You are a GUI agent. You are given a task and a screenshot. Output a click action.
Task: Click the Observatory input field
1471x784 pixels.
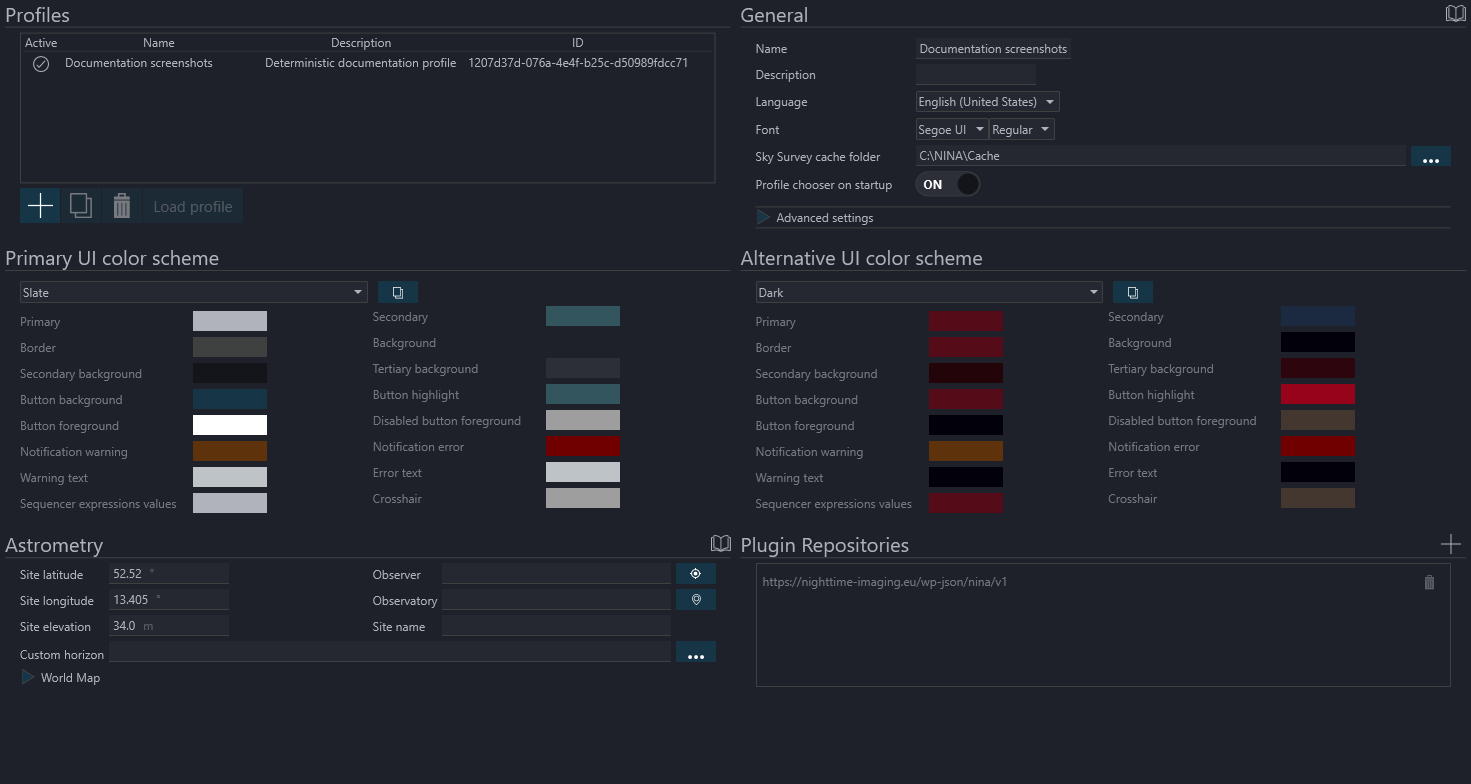[x=556, y=600]
